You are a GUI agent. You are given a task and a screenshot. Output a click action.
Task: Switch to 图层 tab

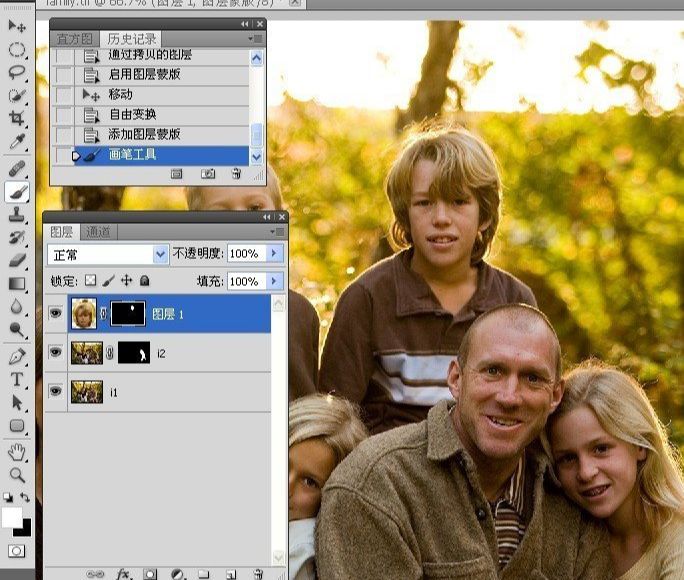pyautogui.click(x=62, y=232)
